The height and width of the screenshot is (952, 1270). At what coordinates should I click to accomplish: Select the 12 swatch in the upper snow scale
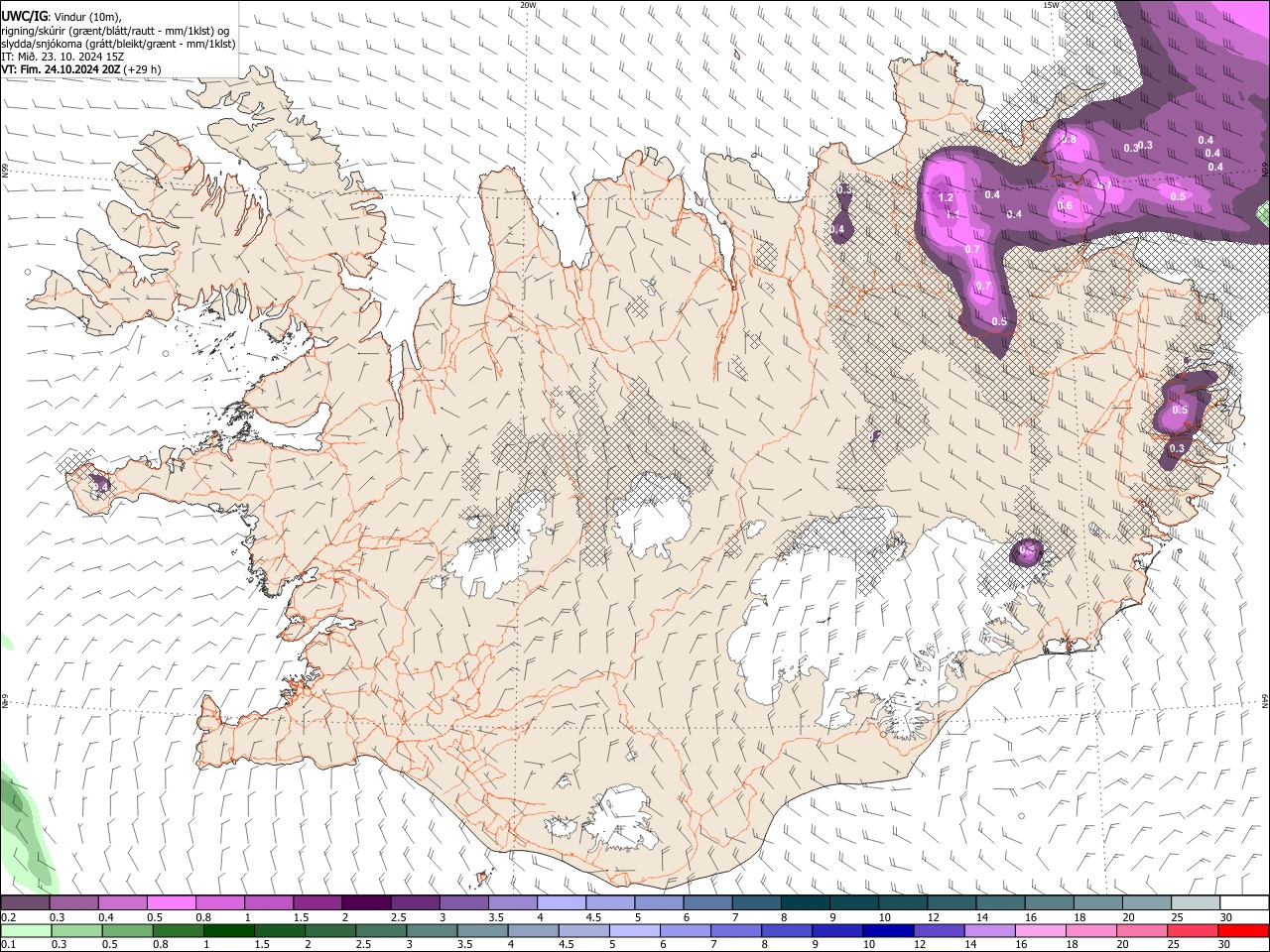(x=951, y=902)
